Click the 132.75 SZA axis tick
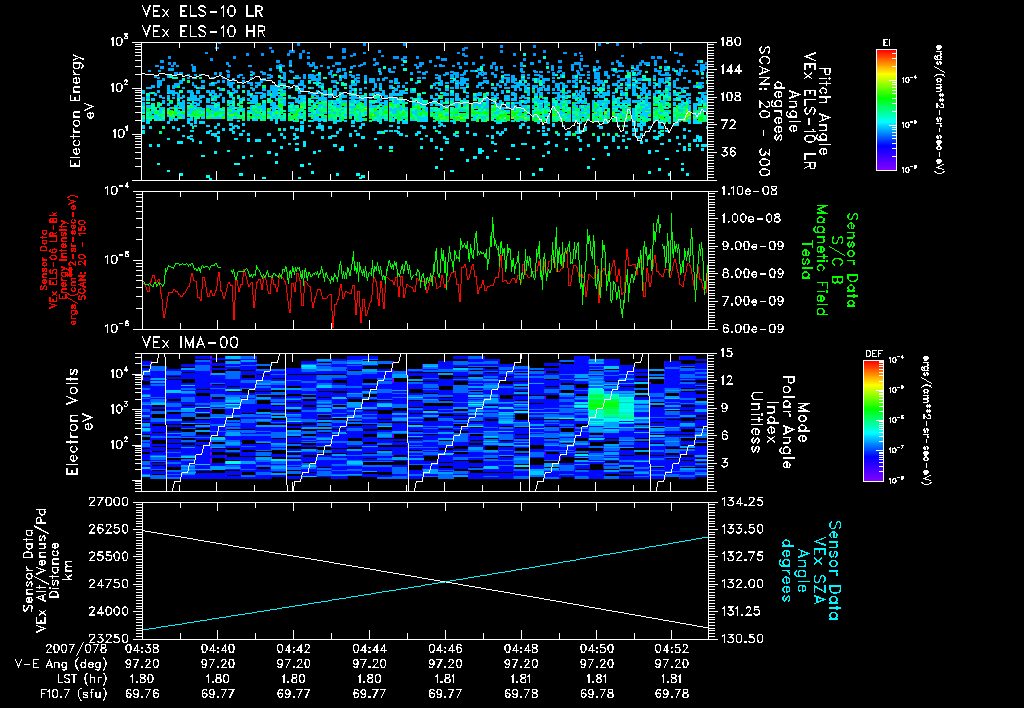1024x708 pixels. click(x=742, y=556)
